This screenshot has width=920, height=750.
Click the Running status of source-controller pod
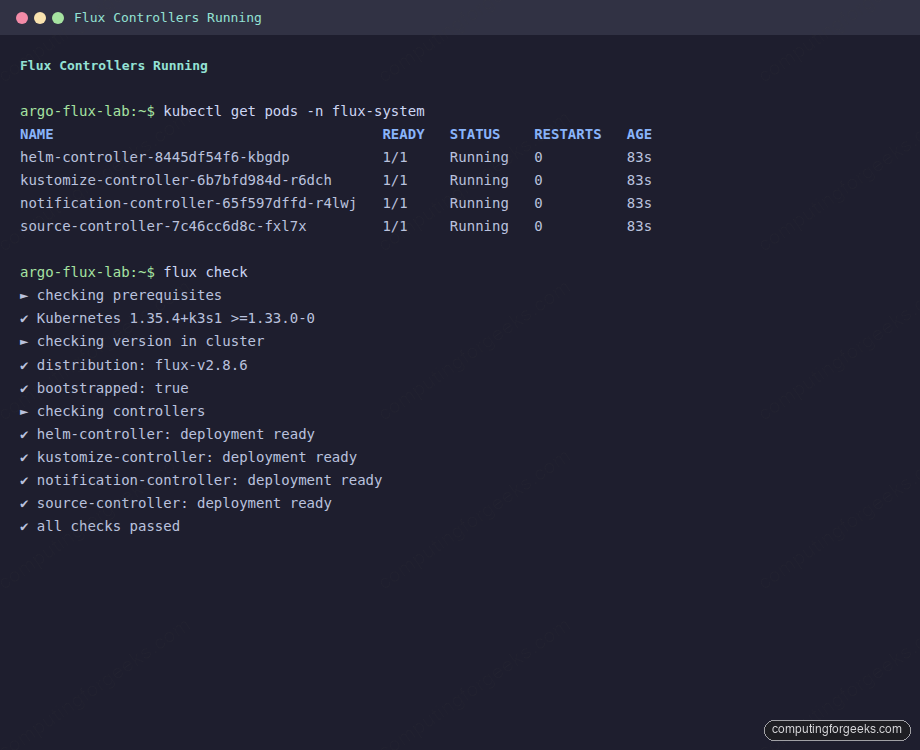tap(479, 226)
